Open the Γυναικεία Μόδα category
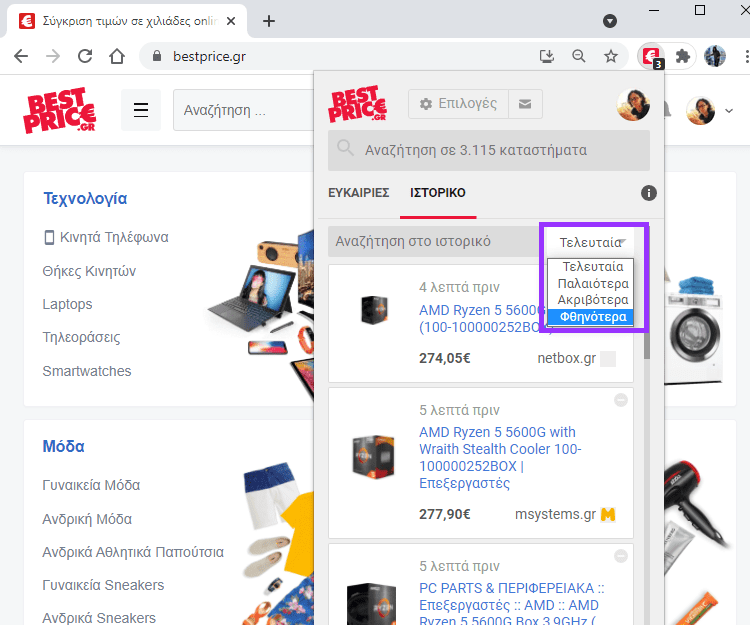The image size is (750, 625). tap(91, 485)
